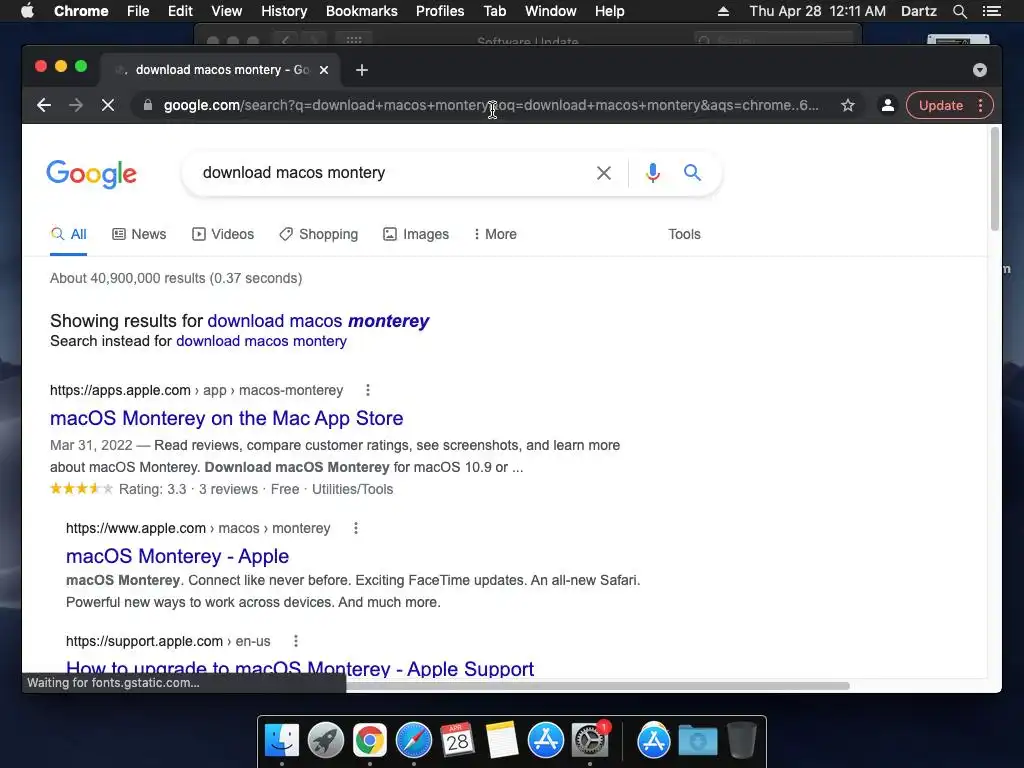Open Chrome from the Dock

370,741
